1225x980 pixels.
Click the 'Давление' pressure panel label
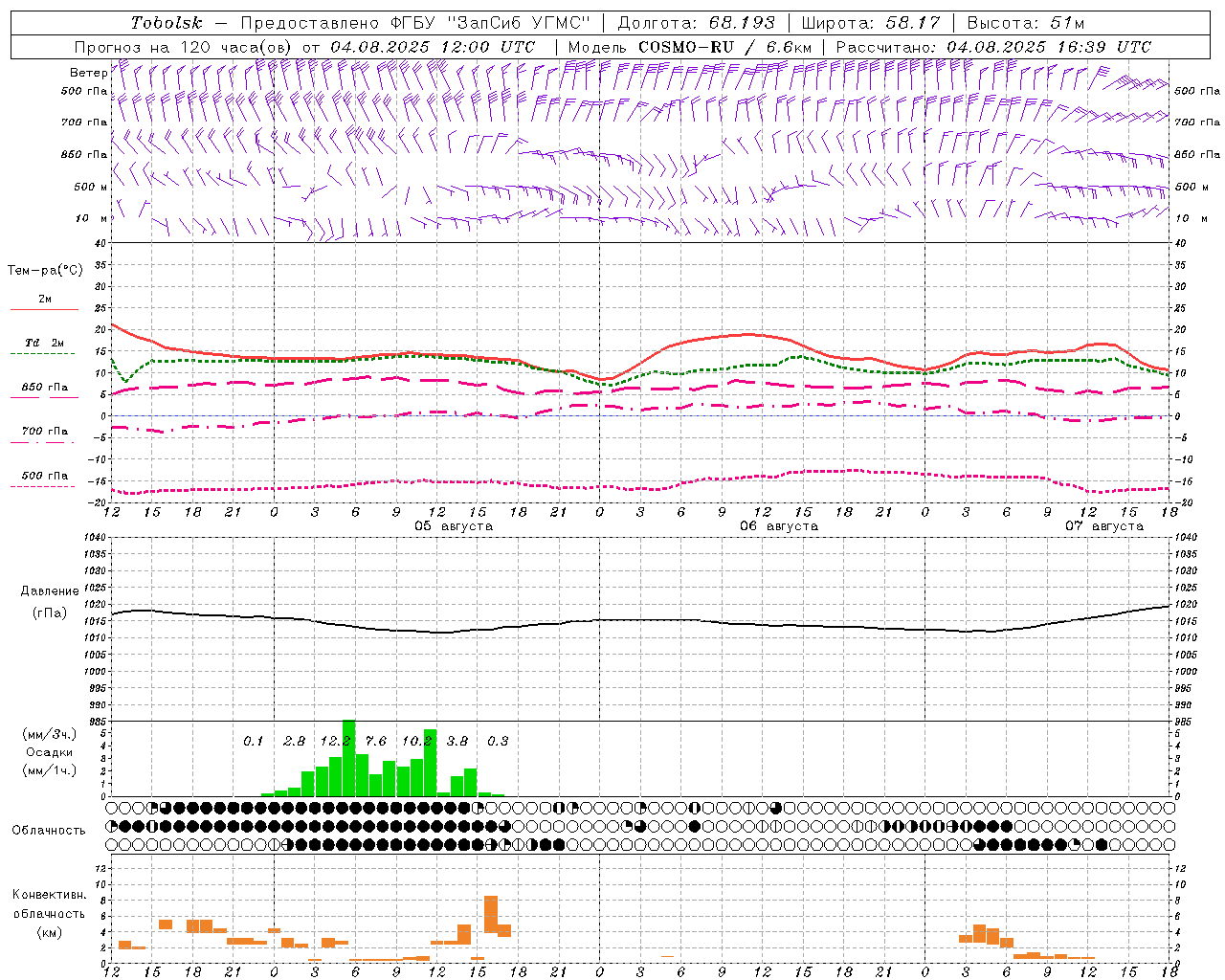point(50,591)
